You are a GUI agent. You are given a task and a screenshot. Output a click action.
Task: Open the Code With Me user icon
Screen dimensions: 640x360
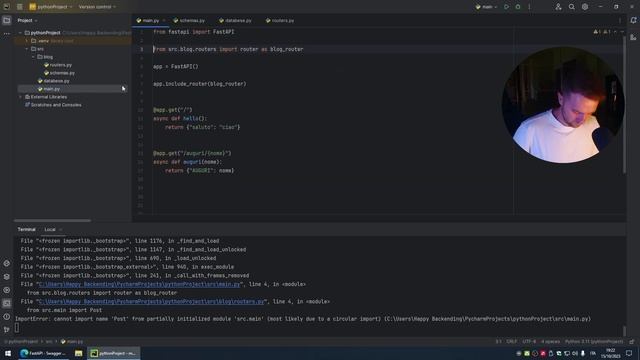pyautogui.click(x=558, y=7)
